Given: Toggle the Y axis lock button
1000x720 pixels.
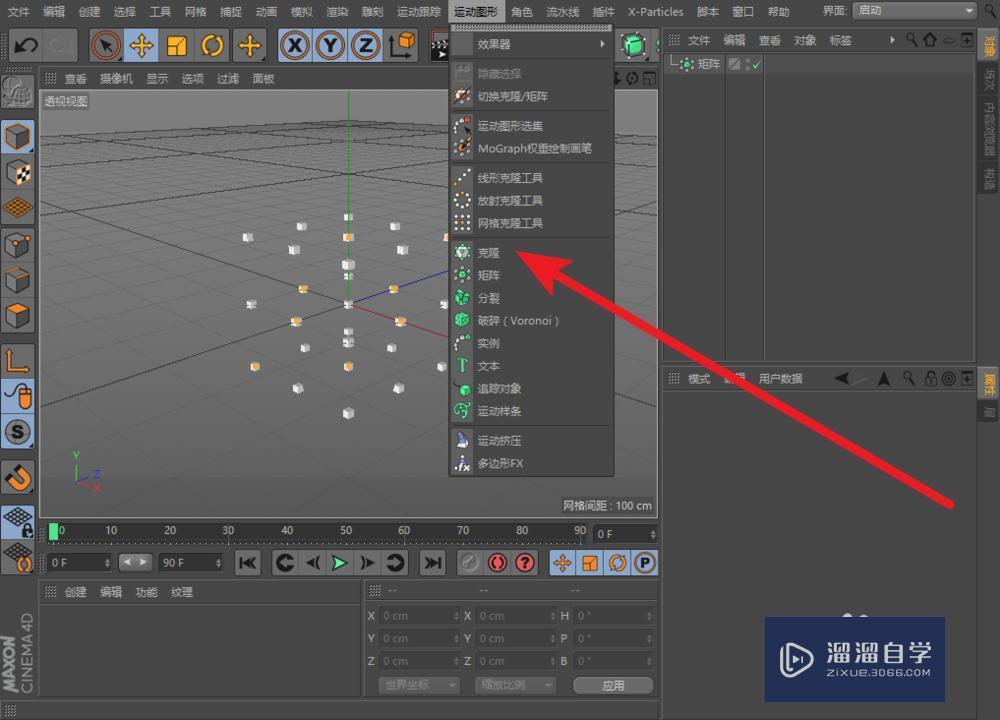Looking at the screenshot, I should (x=330, y=45).
